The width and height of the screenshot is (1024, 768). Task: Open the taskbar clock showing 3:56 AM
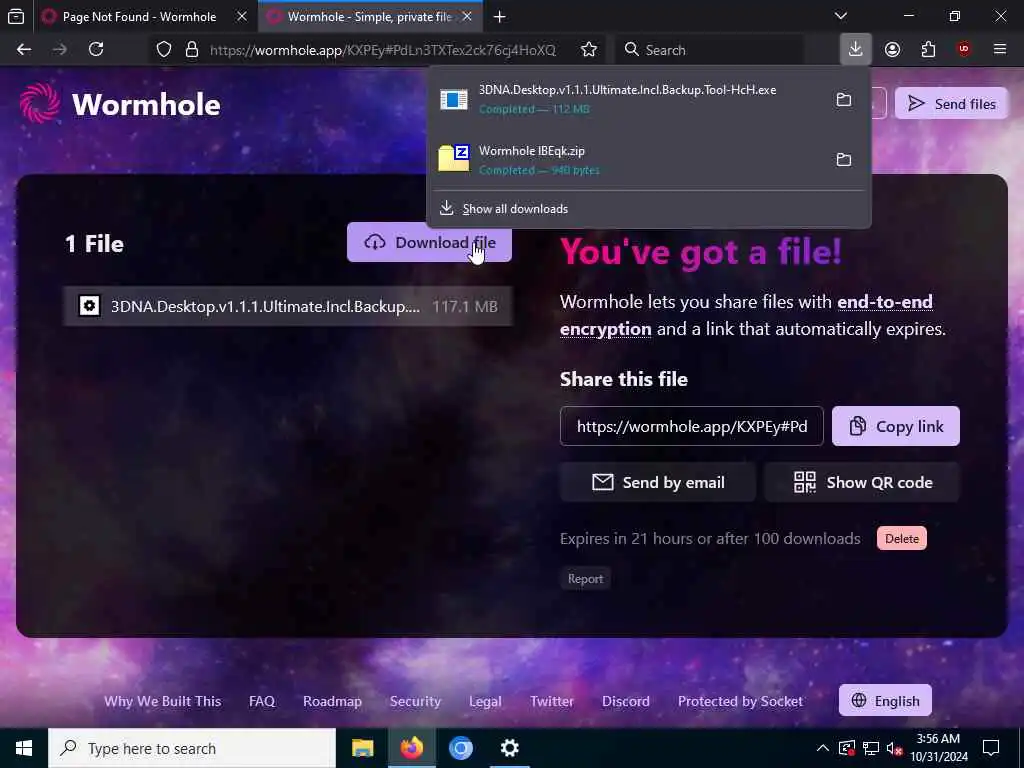[939, 748]
